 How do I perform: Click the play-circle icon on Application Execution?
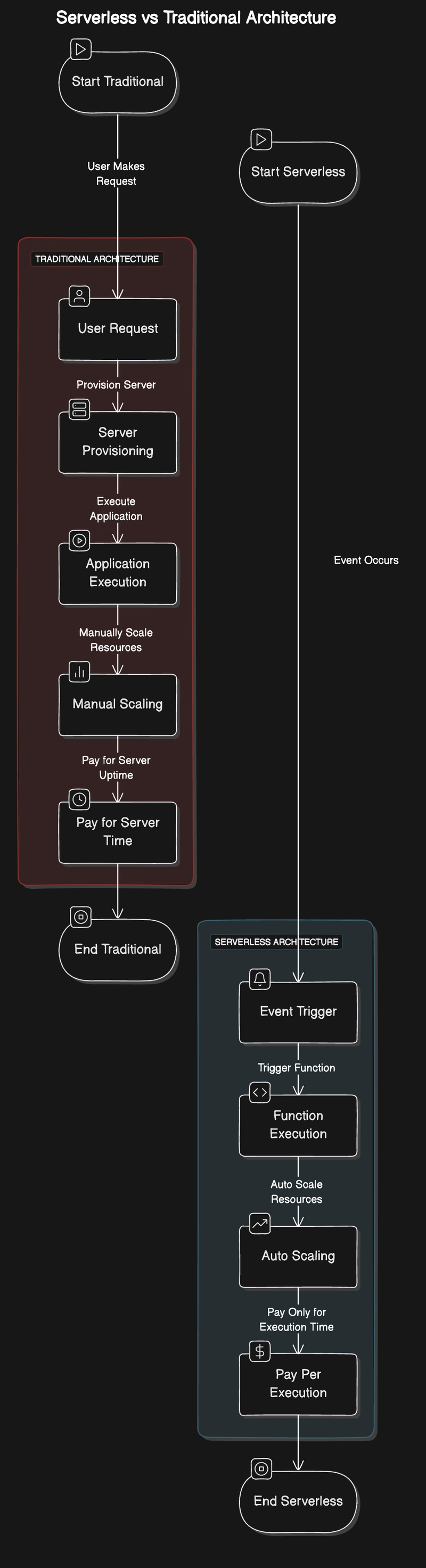(79, 541)
